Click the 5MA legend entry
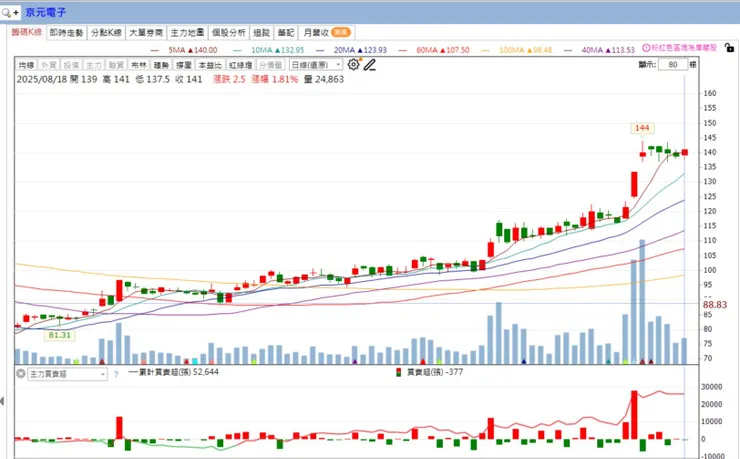This screenshot has height=459, width=740. tap(184, 50)
